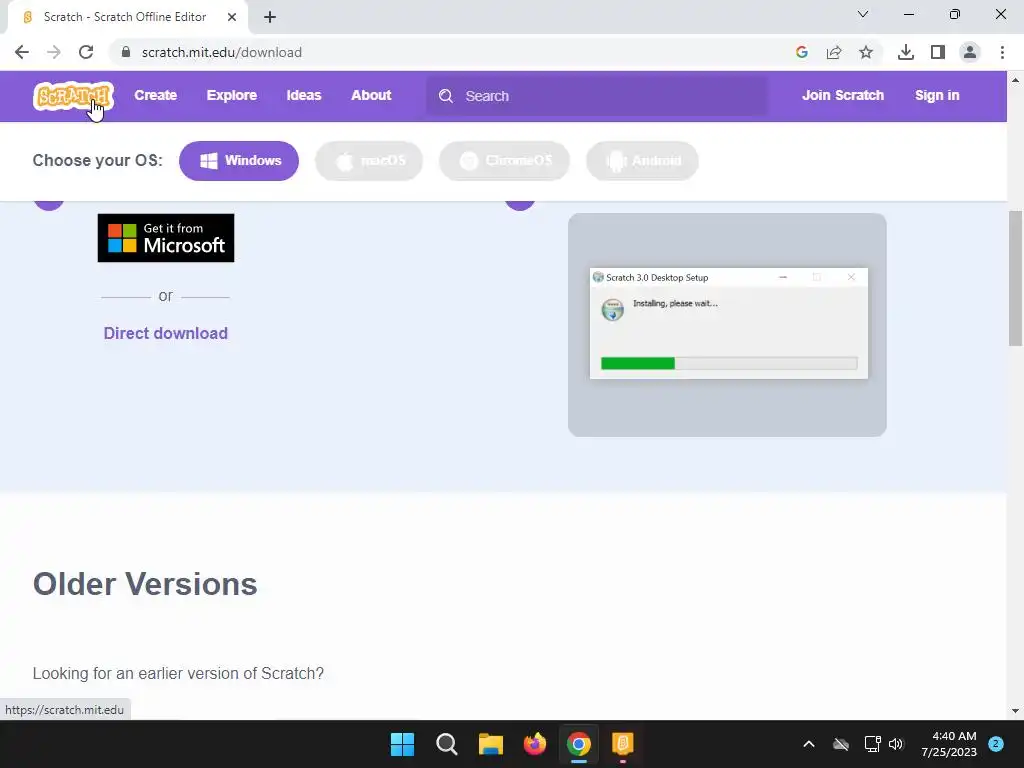
Task: Click the page vertical scrollbar thumb
Action: click(1015, 279)
